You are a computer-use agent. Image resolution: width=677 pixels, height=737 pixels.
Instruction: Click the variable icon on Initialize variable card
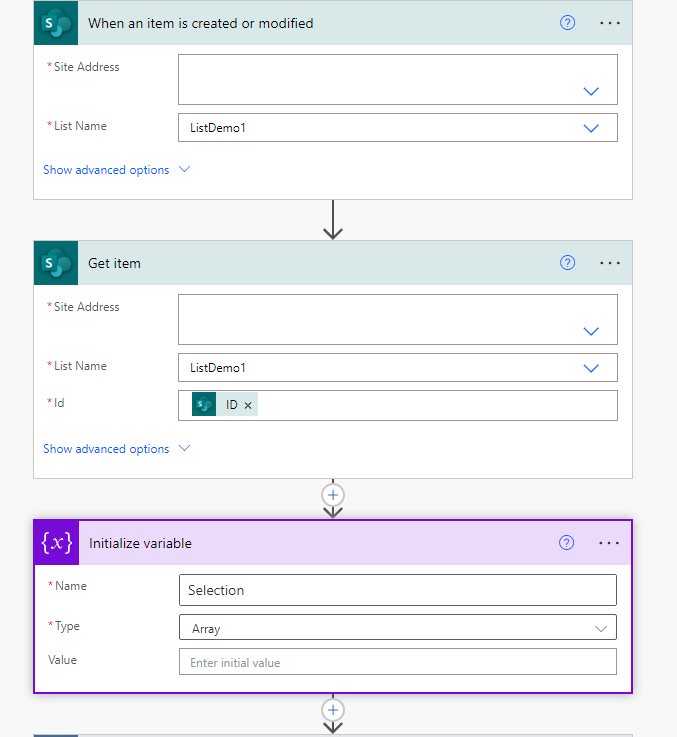click(x=57, y=543)
